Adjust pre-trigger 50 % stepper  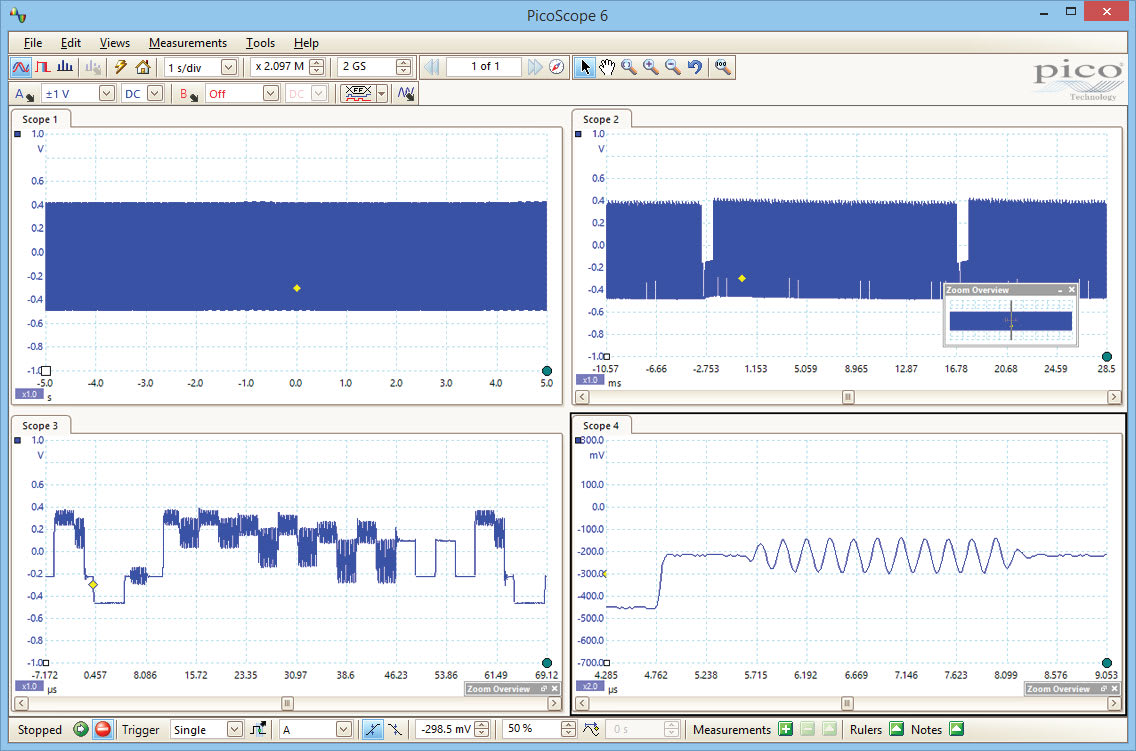569,729
